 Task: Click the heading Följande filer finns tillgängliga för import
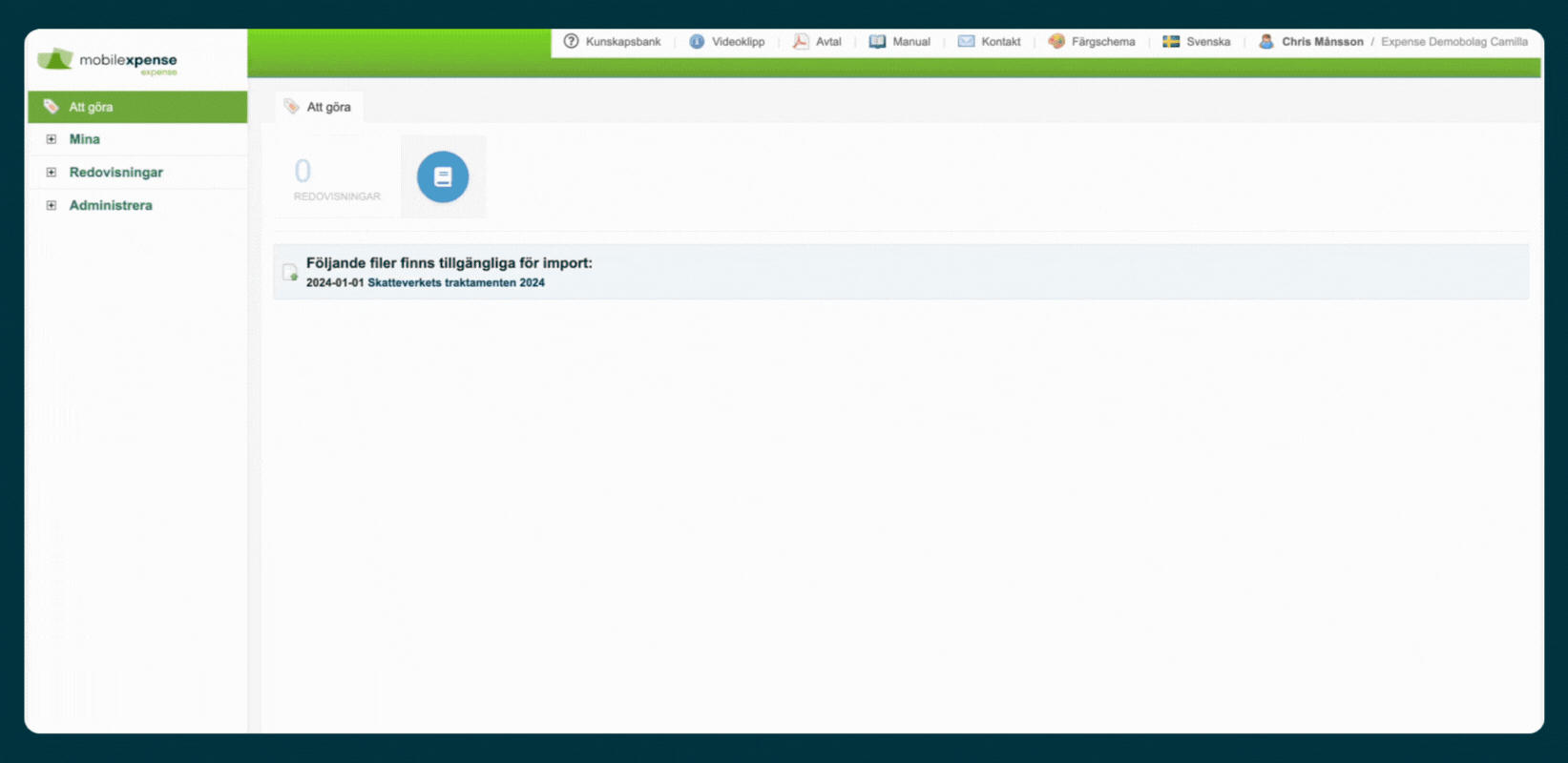point(449,263)
